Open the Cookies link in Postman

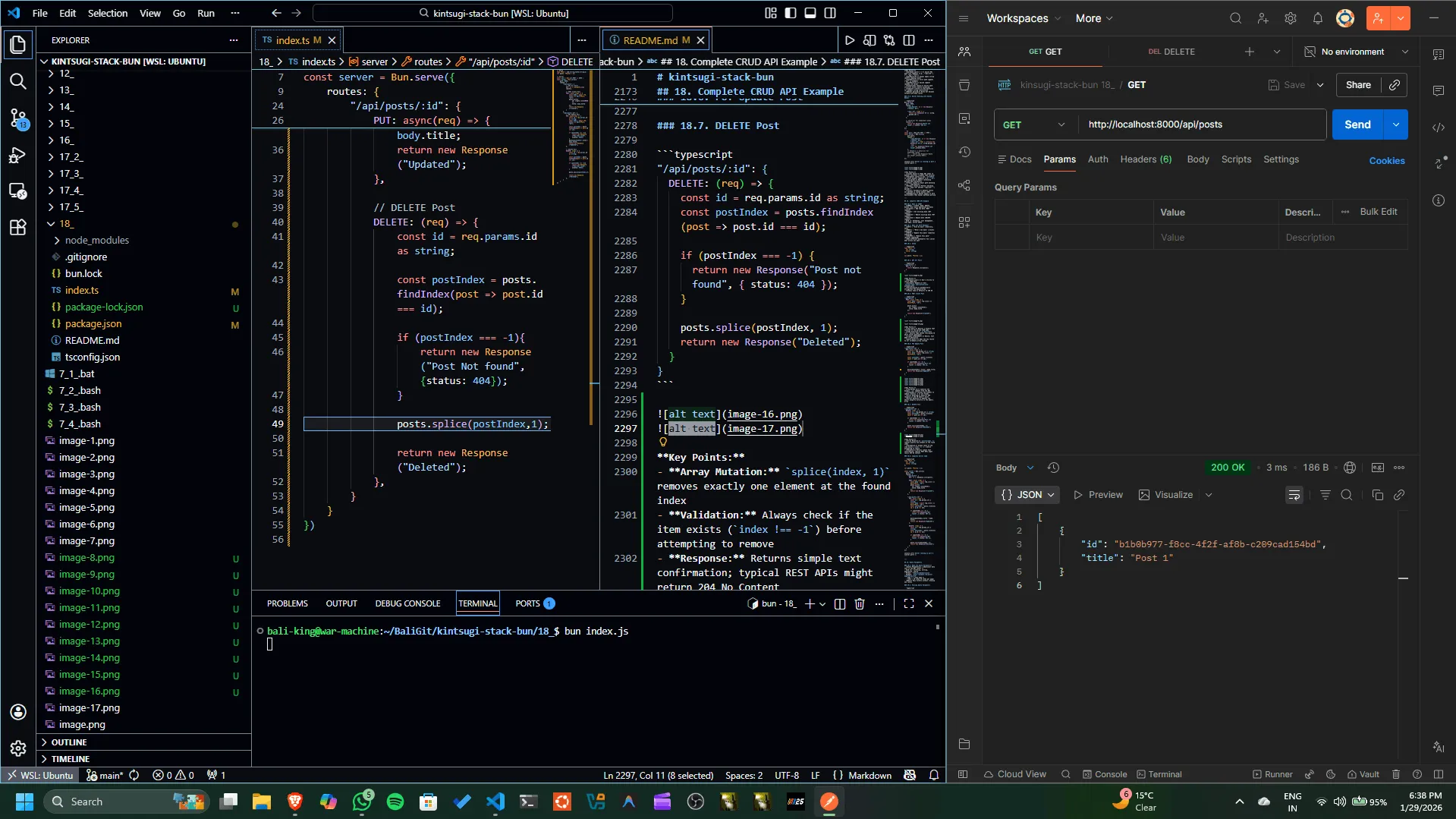point(1386,161)
